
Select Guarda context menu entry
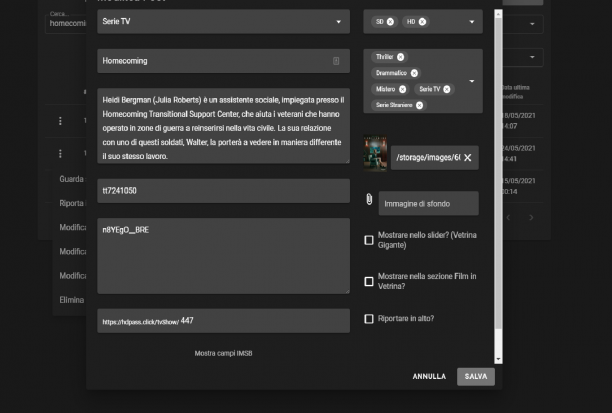pos(71,179)
